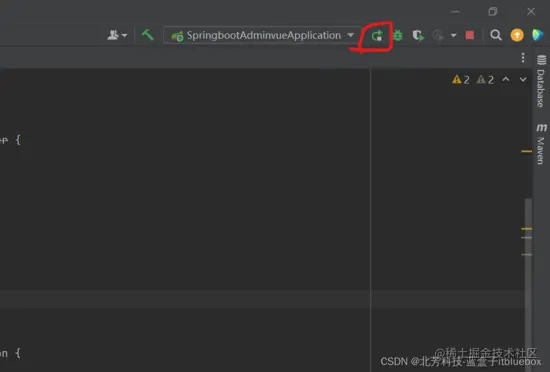
Task: Go to next highlighted problem arrow
Action: point(523,80)
